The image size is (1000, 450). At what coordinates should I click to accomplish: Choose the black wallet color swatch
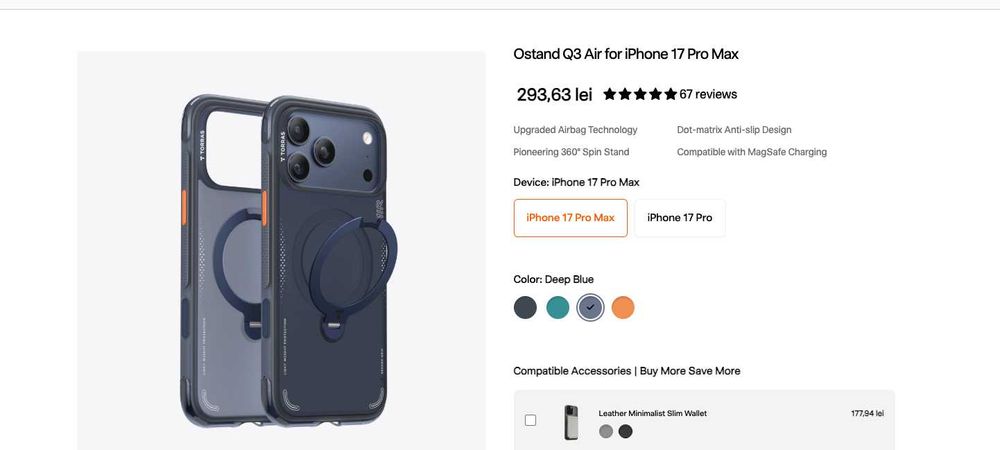pyautogui.click(x=626, y=432)
